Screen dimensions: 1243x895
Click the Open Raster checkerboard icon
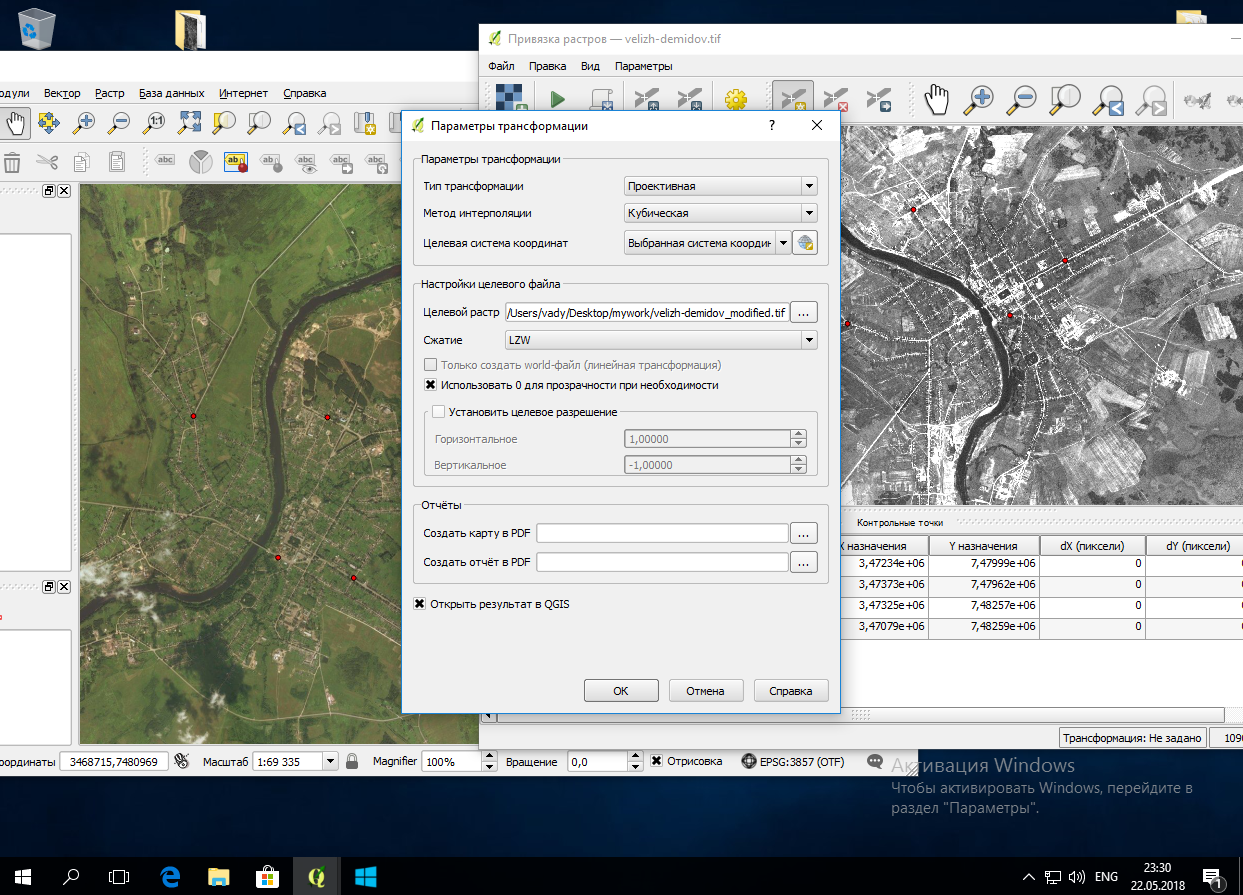pos(511,99)
